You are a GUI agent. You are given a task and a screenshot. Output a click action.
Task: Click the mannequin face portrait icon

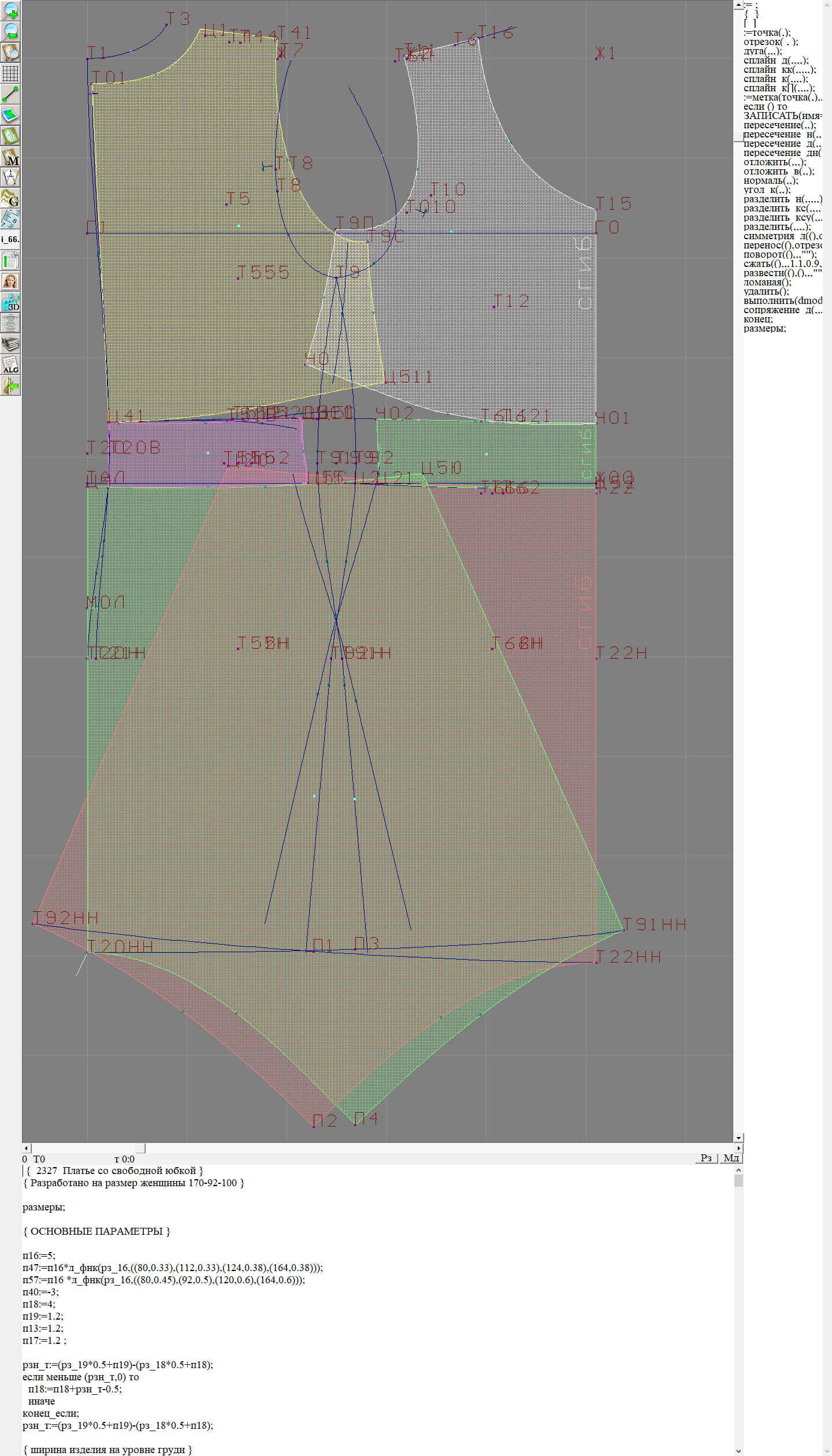click(x=10, y=281)
